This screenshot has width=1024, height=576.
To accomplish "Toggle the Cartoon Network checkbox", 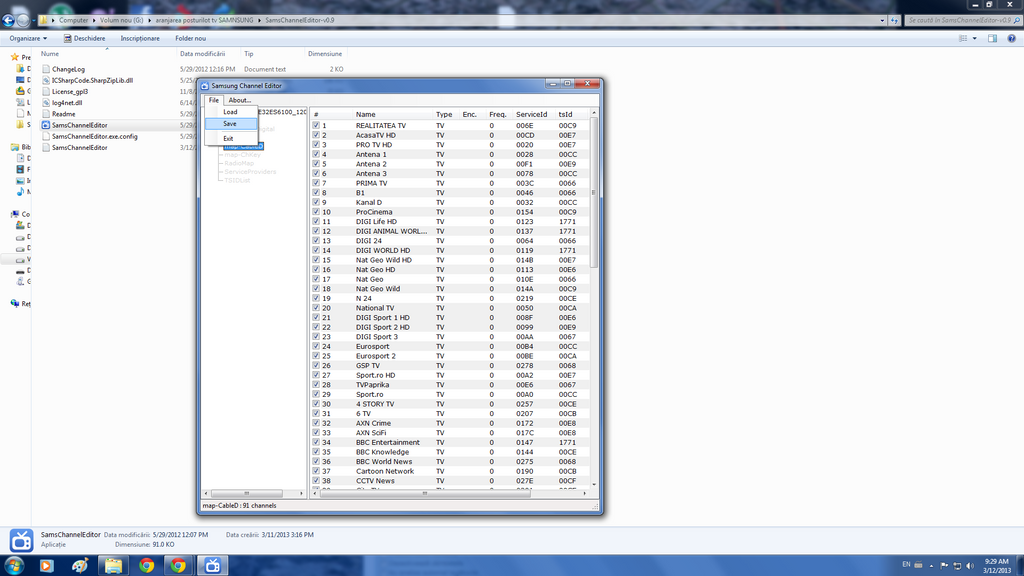I will tap(316, 471).
